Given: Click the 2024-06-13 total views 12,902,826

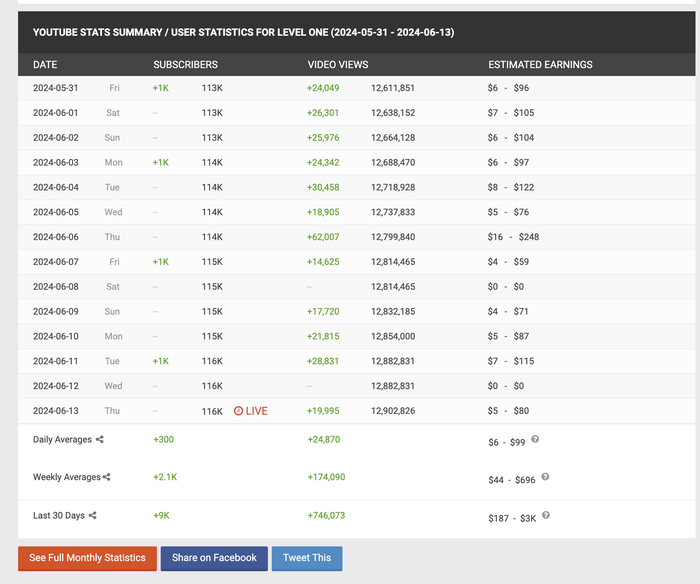Looking at the screenshot, I should click(393, 411).
